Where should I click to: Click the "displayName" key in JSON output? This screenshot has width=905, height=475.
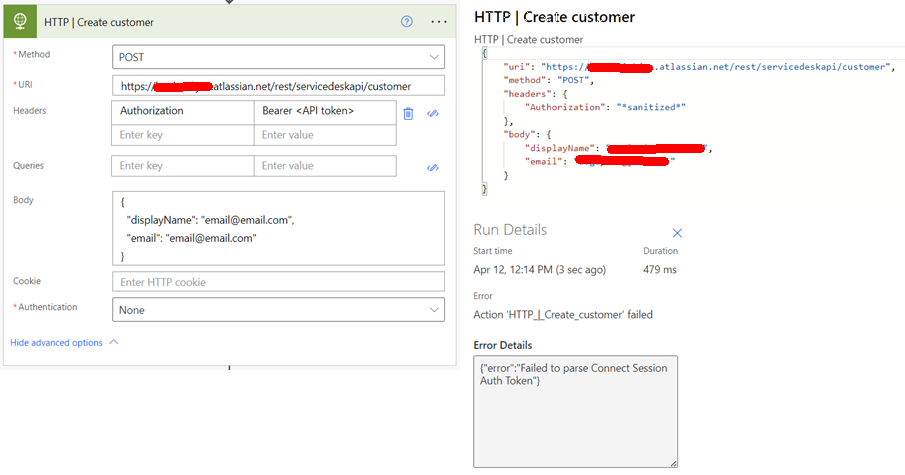point(562,148)
